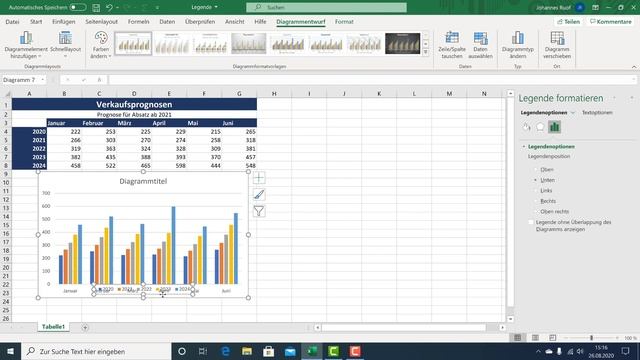640x360 pixels.
Task: Open the Mail app from taskbar
Action: click(290, 351)
